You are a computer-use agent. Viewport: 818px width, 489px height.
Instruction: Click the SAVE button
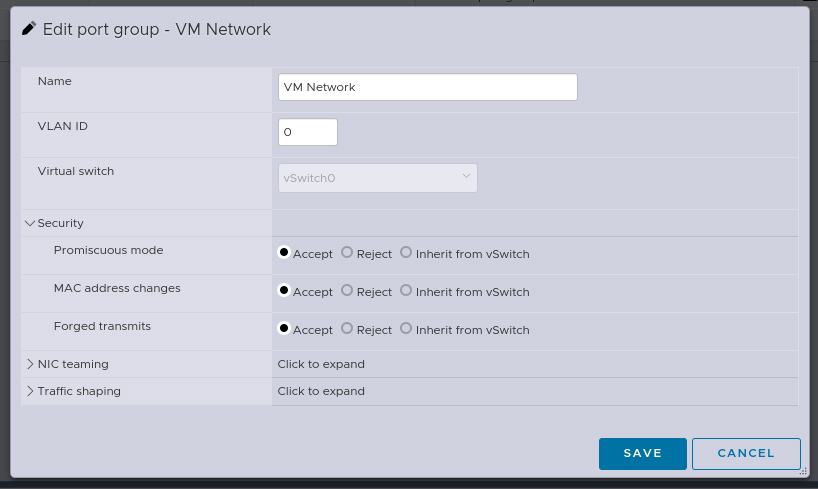[x=643, y=454]
